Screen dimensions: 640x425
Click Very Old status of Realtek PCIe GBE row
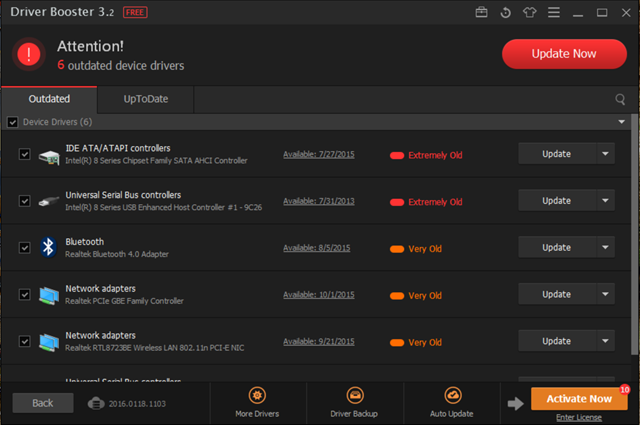click(x=416, y=296)
